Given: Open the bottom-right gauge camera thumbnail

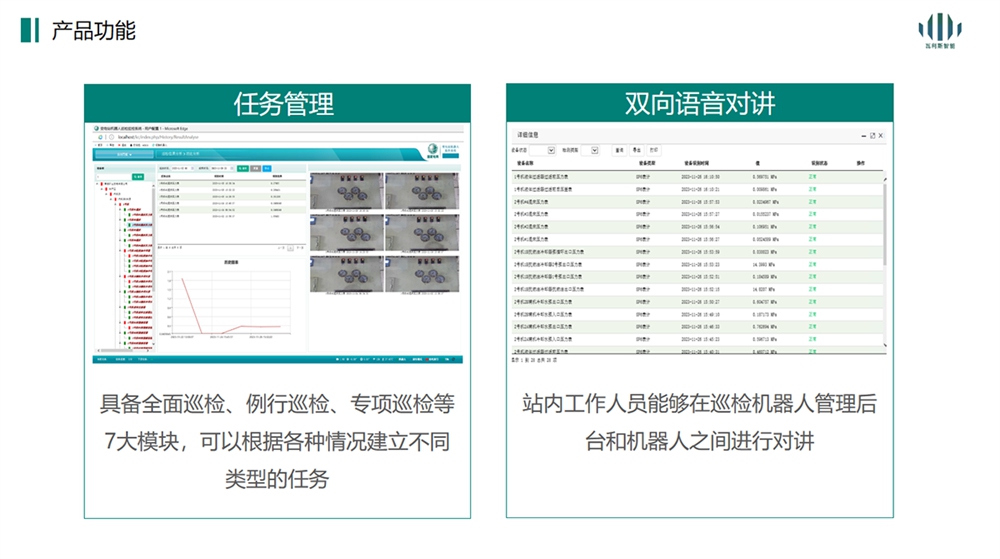Looking at the screenshot, I should (x=423, y=271).
